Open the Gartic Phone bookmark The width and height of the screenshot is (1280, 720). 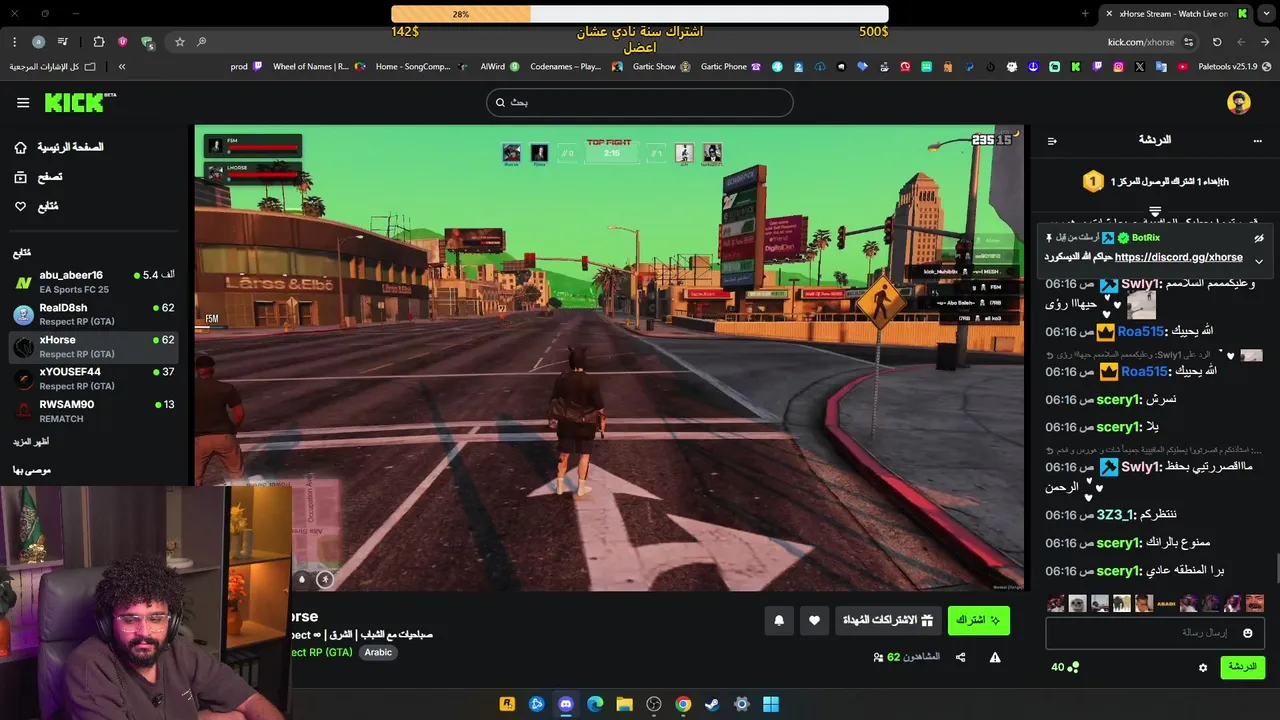click(x=731, y=67)
